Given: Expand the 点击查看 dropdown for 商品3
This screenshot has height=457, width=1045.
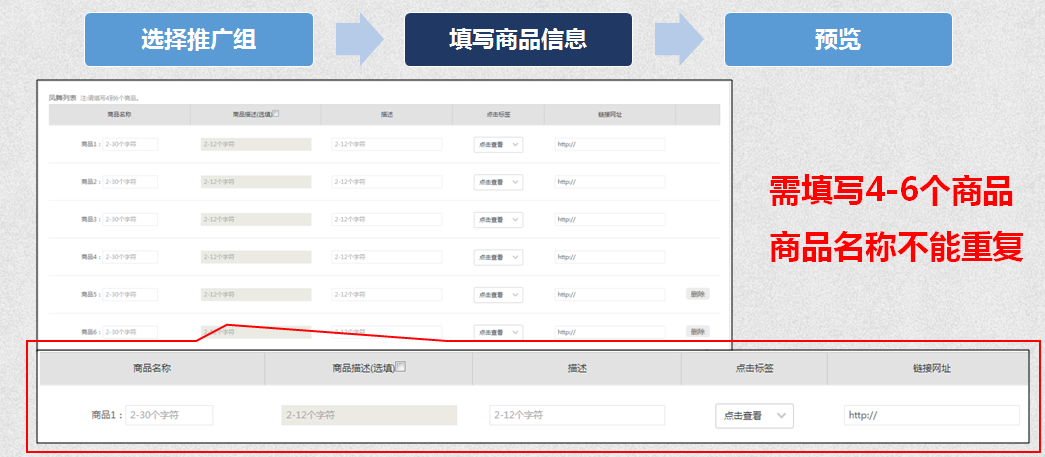Looking at the screenshot, I should click(498, 220).
